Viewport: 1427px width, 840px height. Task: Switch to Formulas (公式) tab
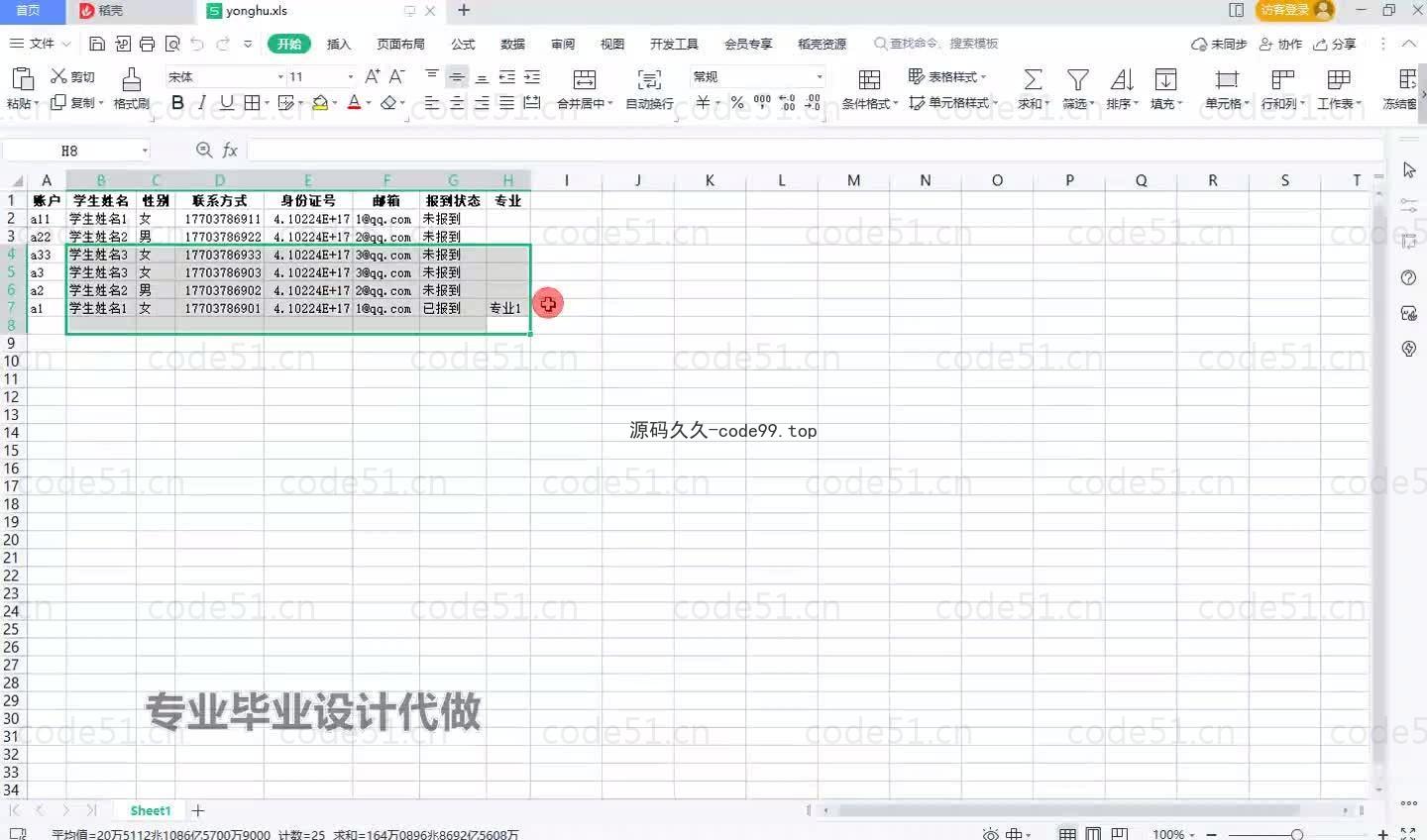(x=463, y=44)
